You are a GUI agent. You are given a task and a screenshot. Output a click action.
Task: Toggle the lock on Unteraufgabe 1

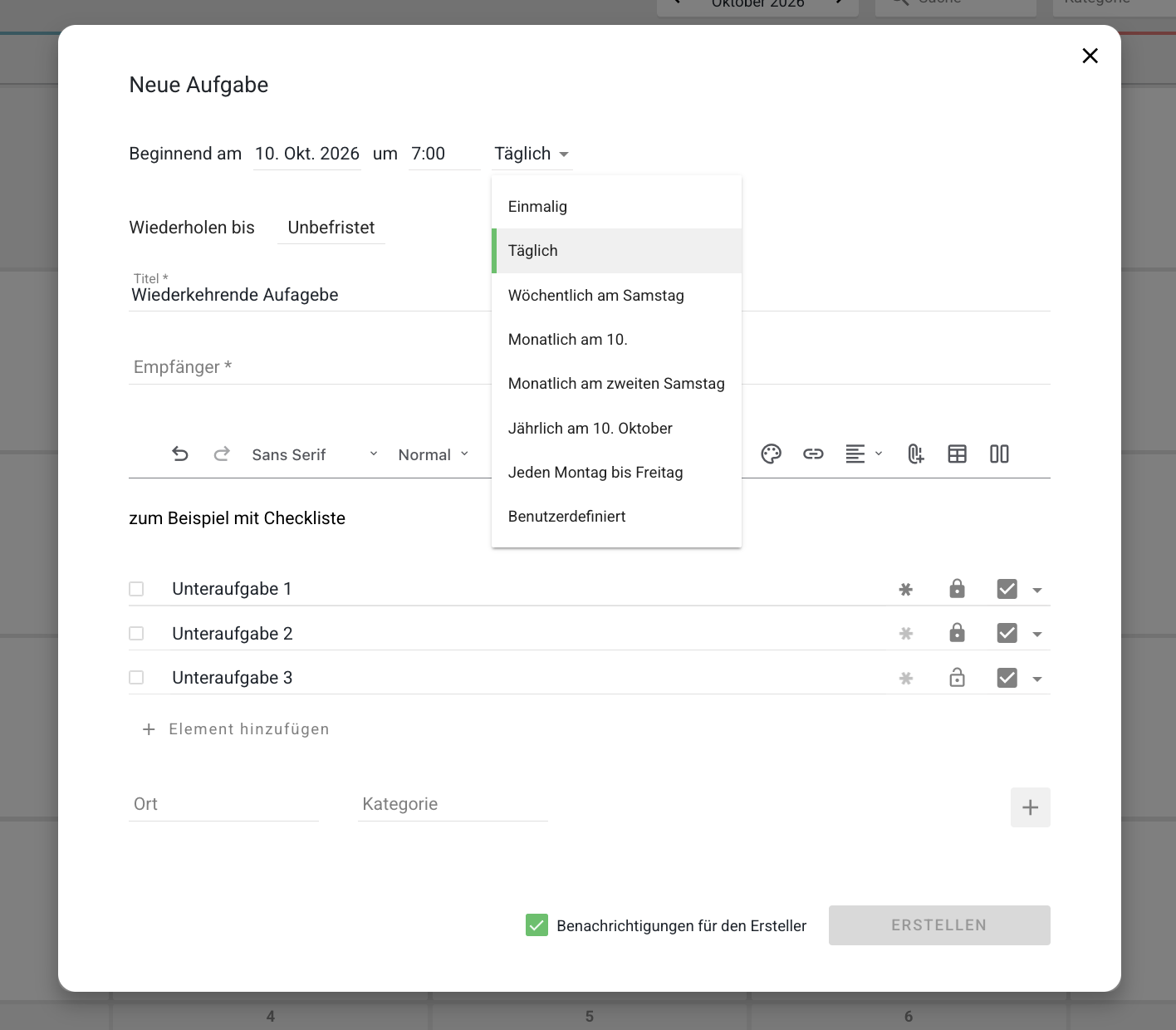(x=958, y=589)
